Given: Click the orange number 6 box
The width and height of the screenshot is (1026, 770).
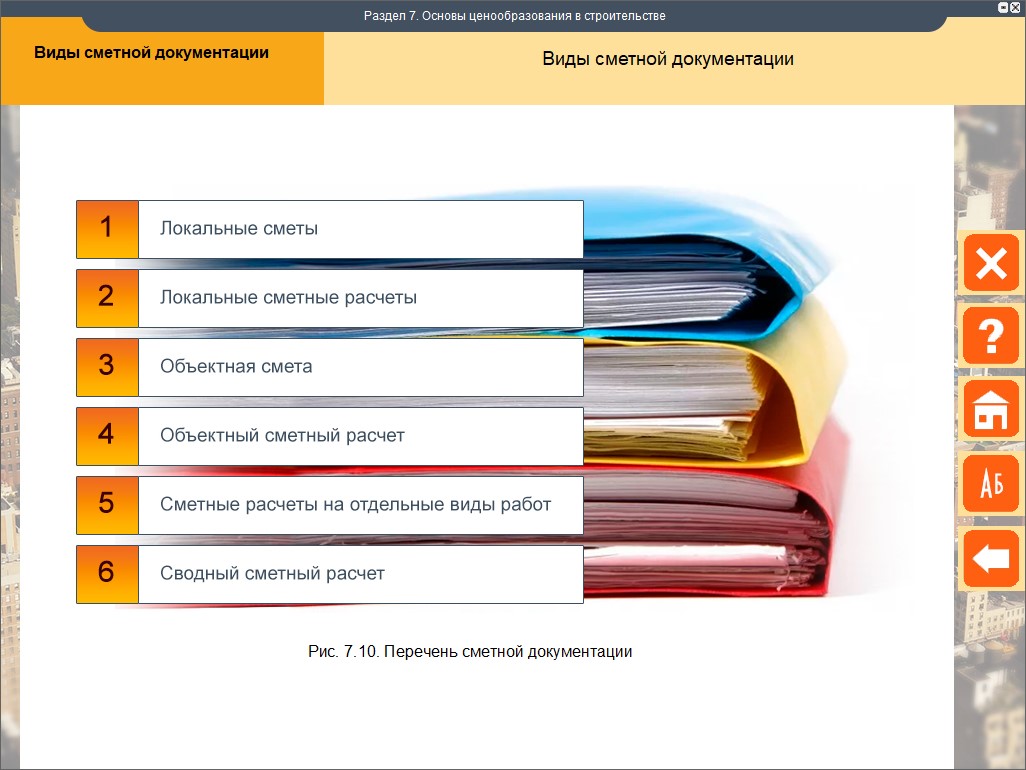Looking at the screenshot, I should (x=107, y=574).
